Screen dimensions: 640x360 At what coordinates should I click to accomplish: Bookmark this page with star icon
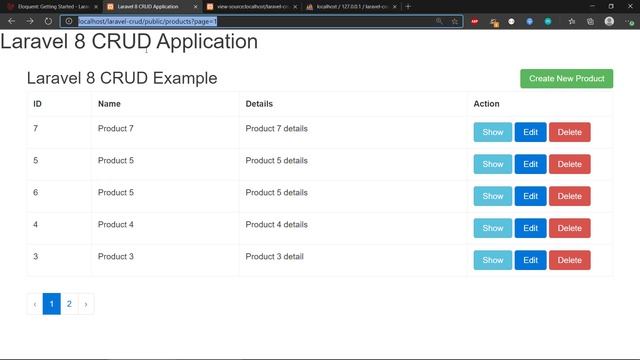pyautogui.click(x=455, y=21)
